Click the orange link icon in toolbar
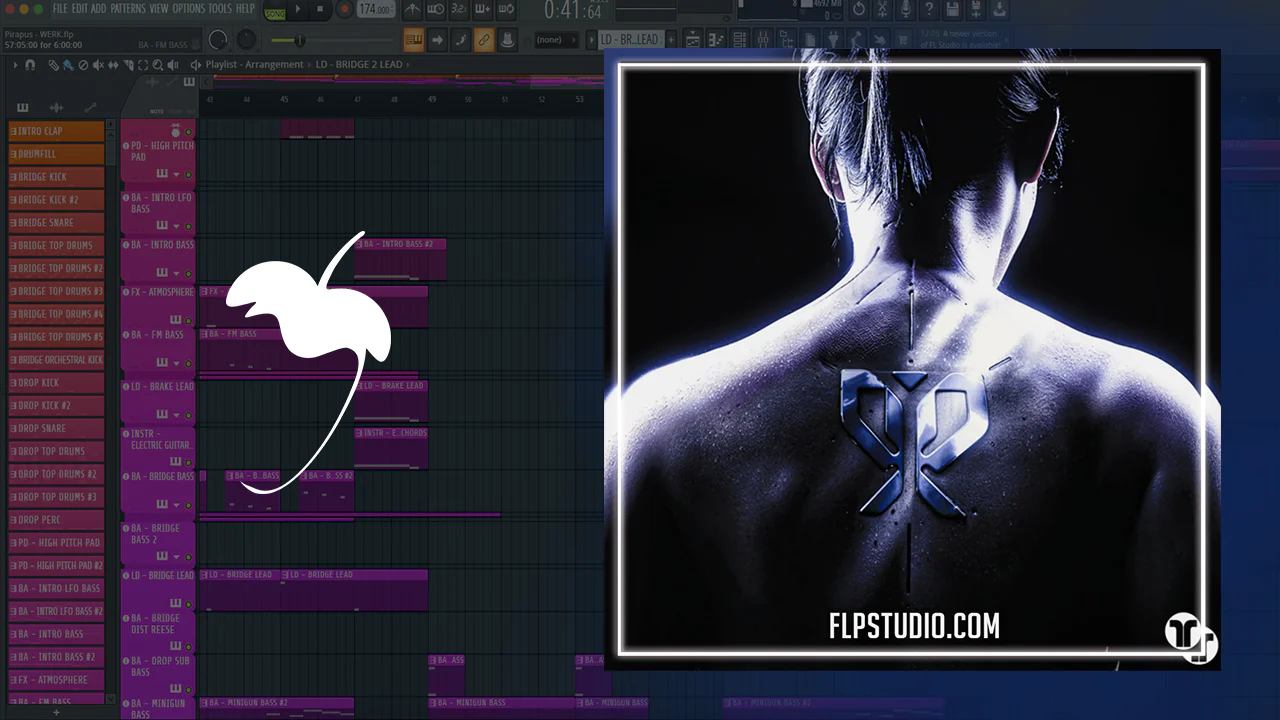Image resolution: width=1280 pixels, height=720 pixels. pyautogui.click(x=484, y=40)
